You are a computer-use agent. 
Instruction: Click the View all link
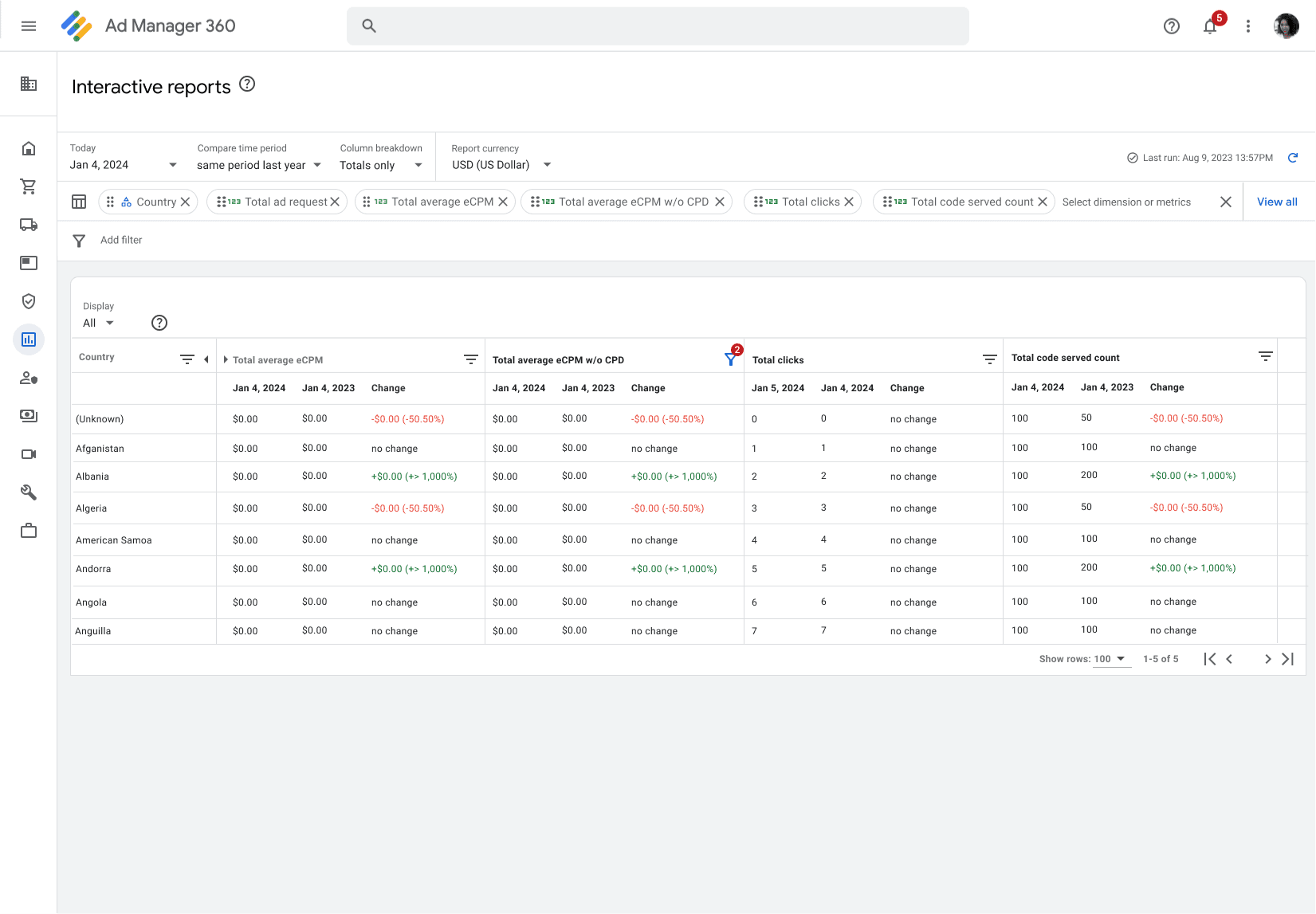click(1277, 202)
